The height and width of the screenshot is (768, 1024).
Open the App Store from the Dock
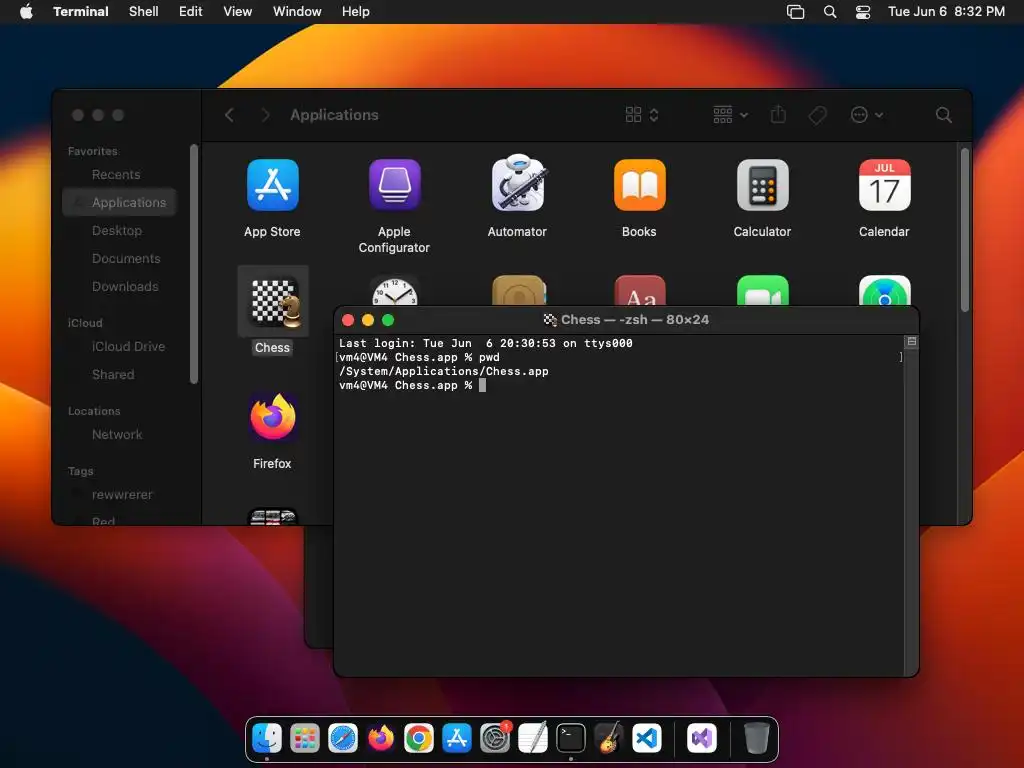pos(456,738)
